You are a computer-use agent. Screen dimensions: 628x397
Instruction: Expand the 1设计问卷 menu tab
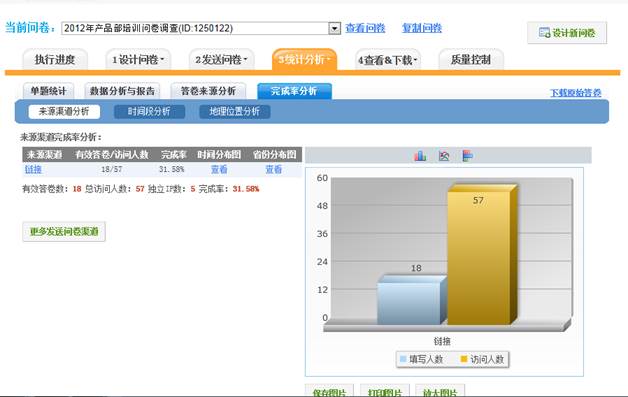(x=138, y=60)
